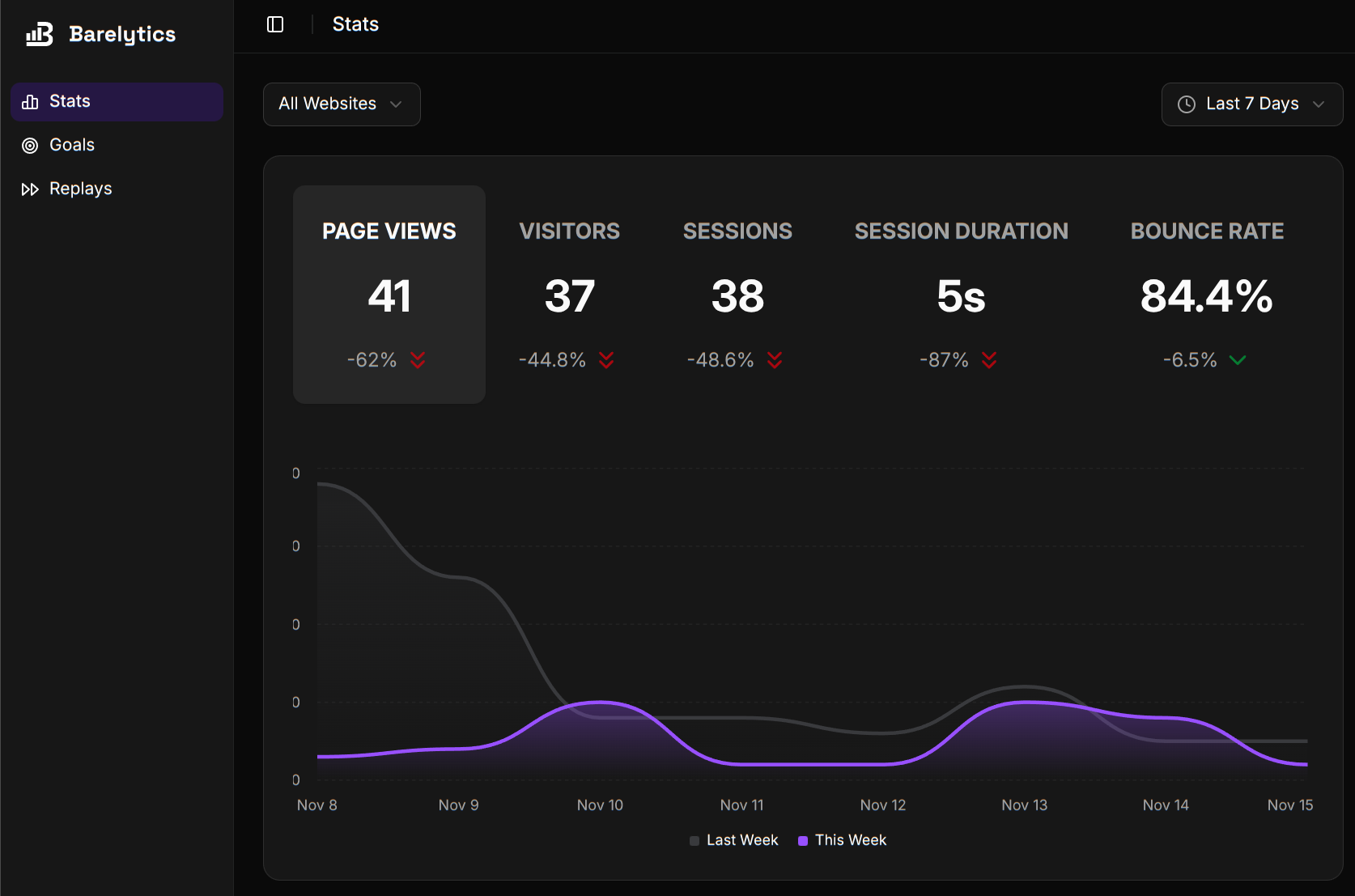Click the Barelytics logo icon
Viewport: 1355px width, 896px height.
(39, 34)
